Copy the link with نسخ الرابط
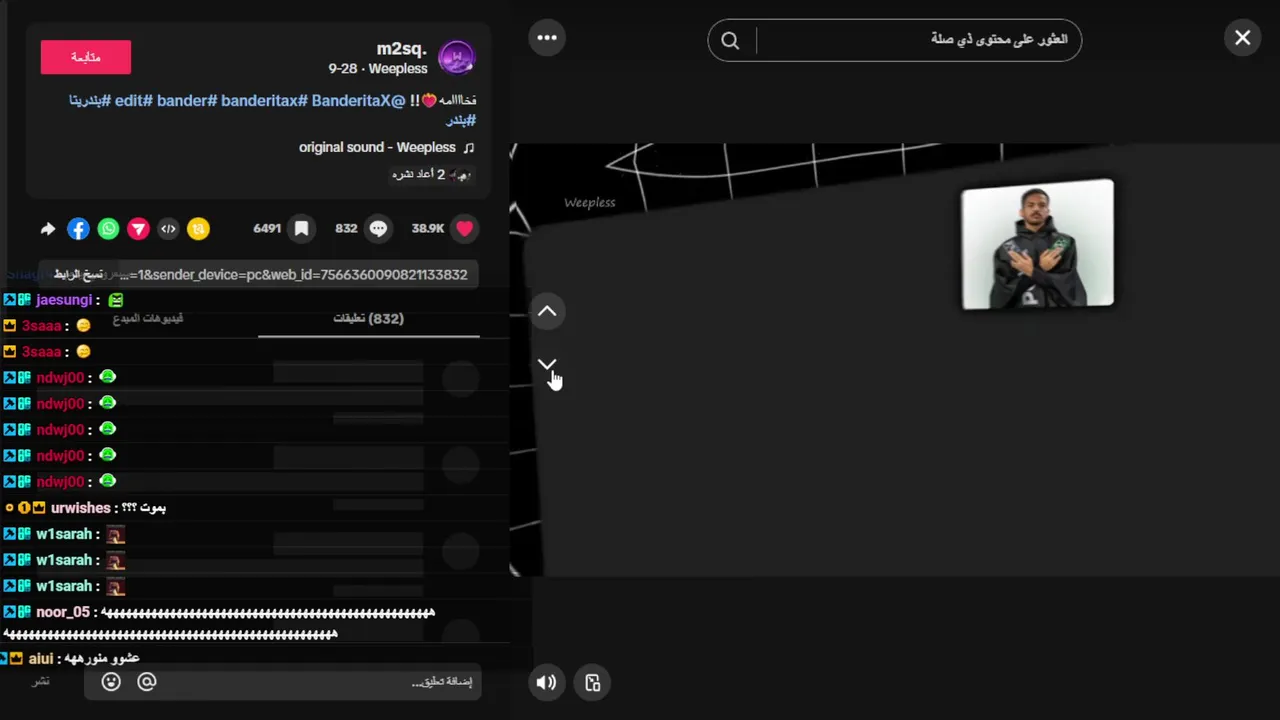This screenshot has height=720, width=1280. pos(78,274)
